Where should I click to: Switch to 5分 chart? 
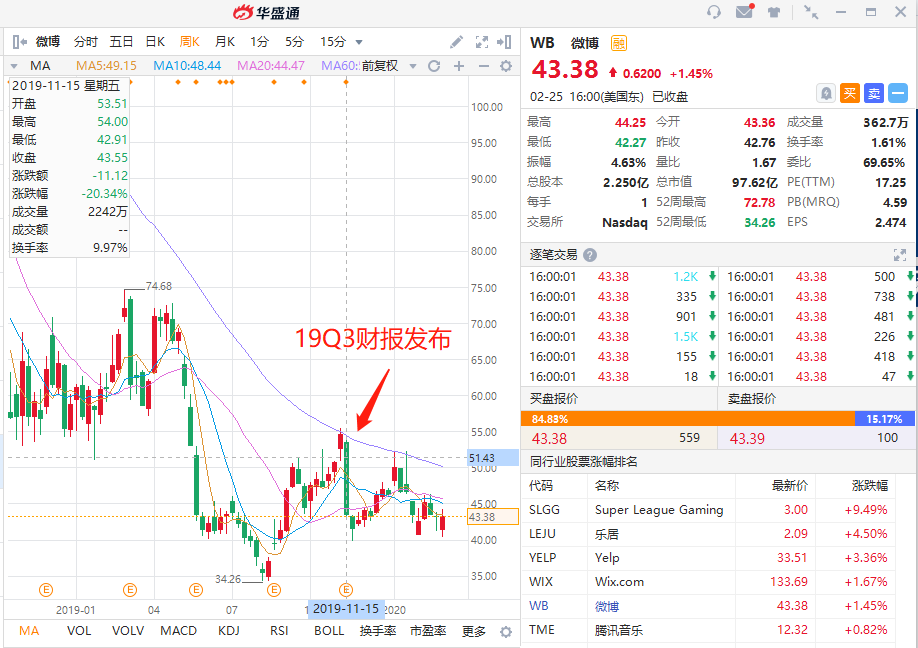pyautogui.click(x=294, y=42)
